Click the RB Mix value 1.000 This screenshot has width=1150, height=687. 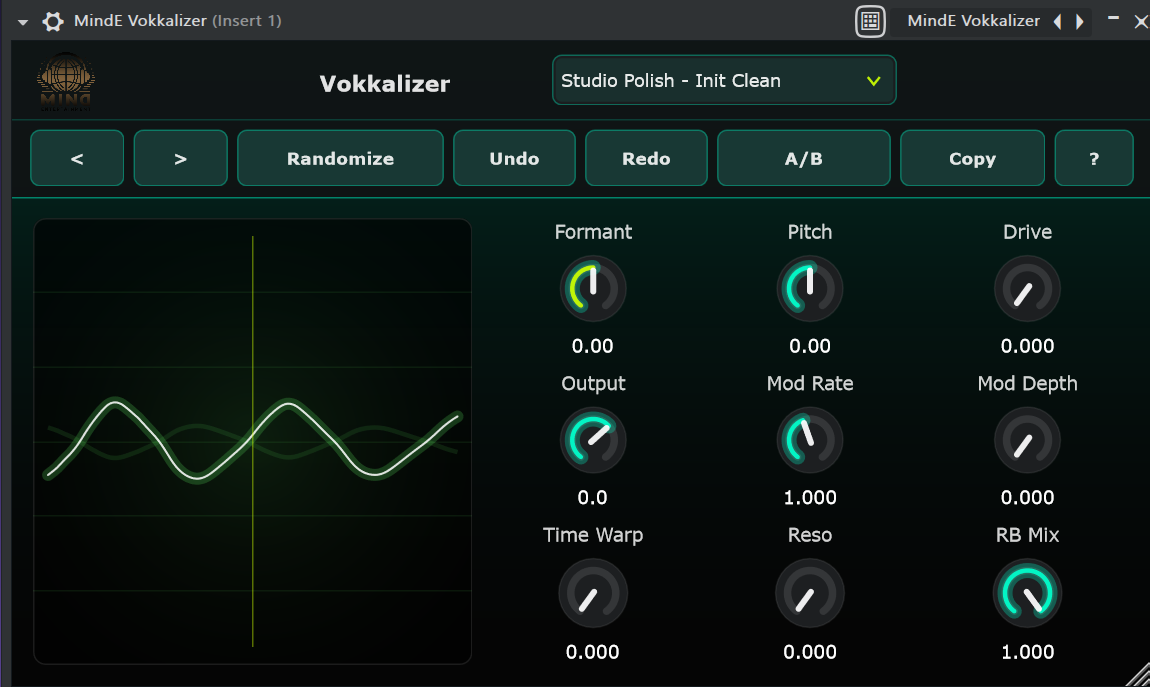pyautogui.click(x=1028, y=652)
